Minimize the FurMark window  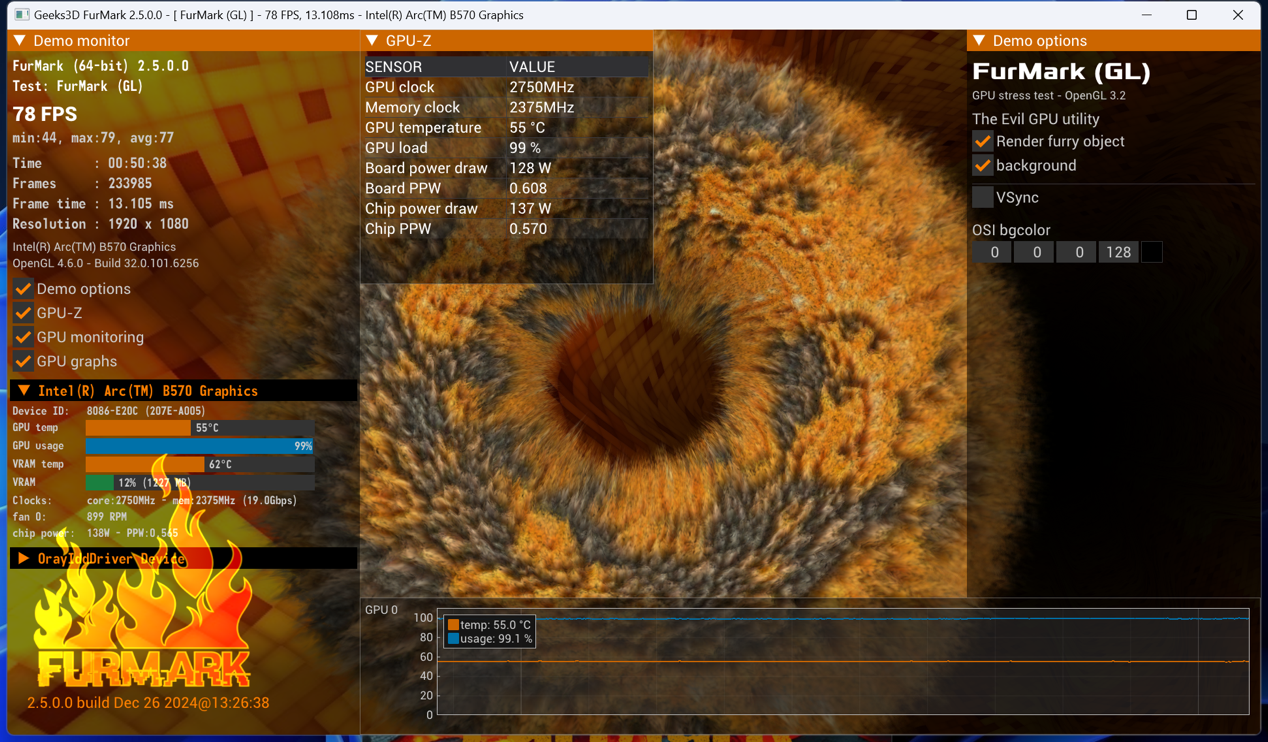pos(1146,15)
